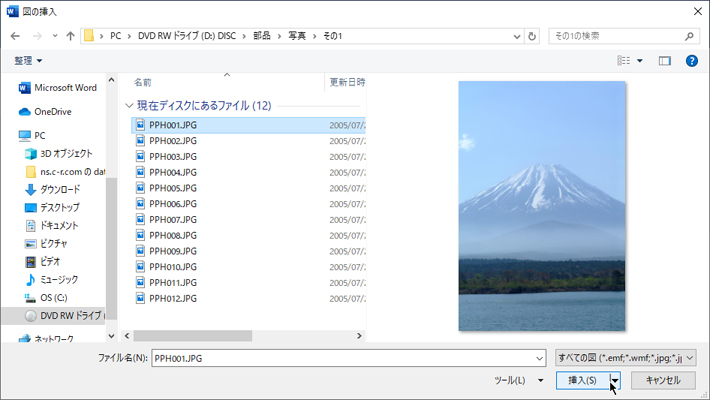
Task: Select OneDrive in the navigation pane
Action: click(56, 112)
